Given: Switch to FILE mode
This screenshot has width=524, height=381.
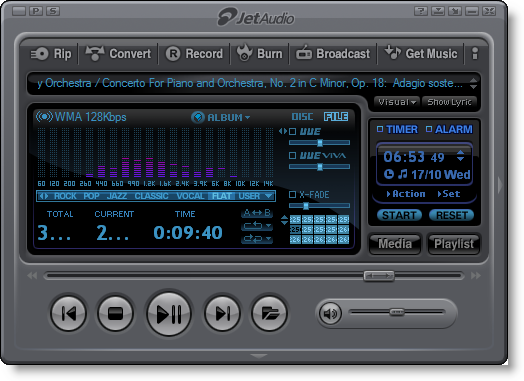Looking at the screenshot, I should coord(336,117).
